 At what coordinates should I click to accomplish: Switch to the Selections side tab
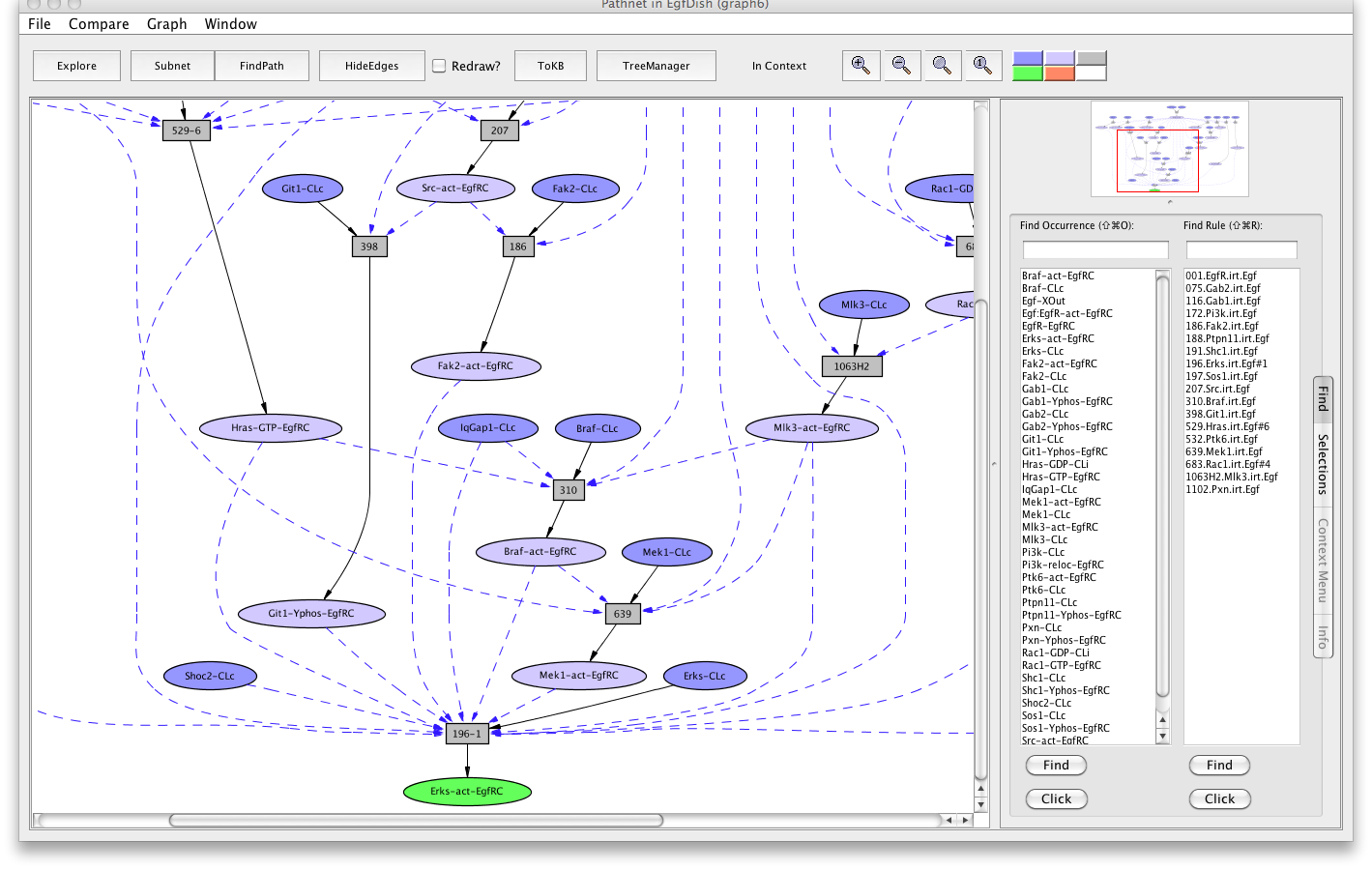(1323, 464)
